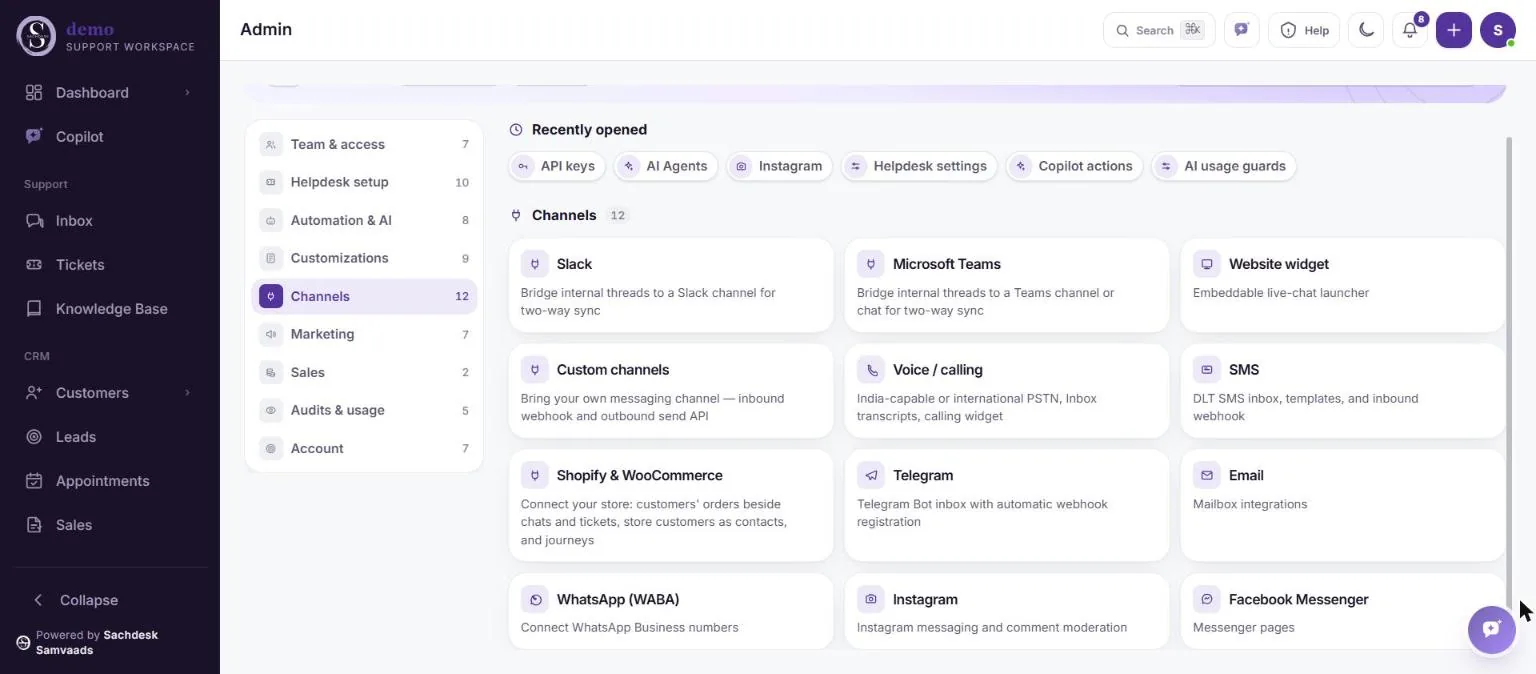Open the Dashboard sidebar icon
The width and height of the screenshot is (1536, 674).
tap(34, 93)
